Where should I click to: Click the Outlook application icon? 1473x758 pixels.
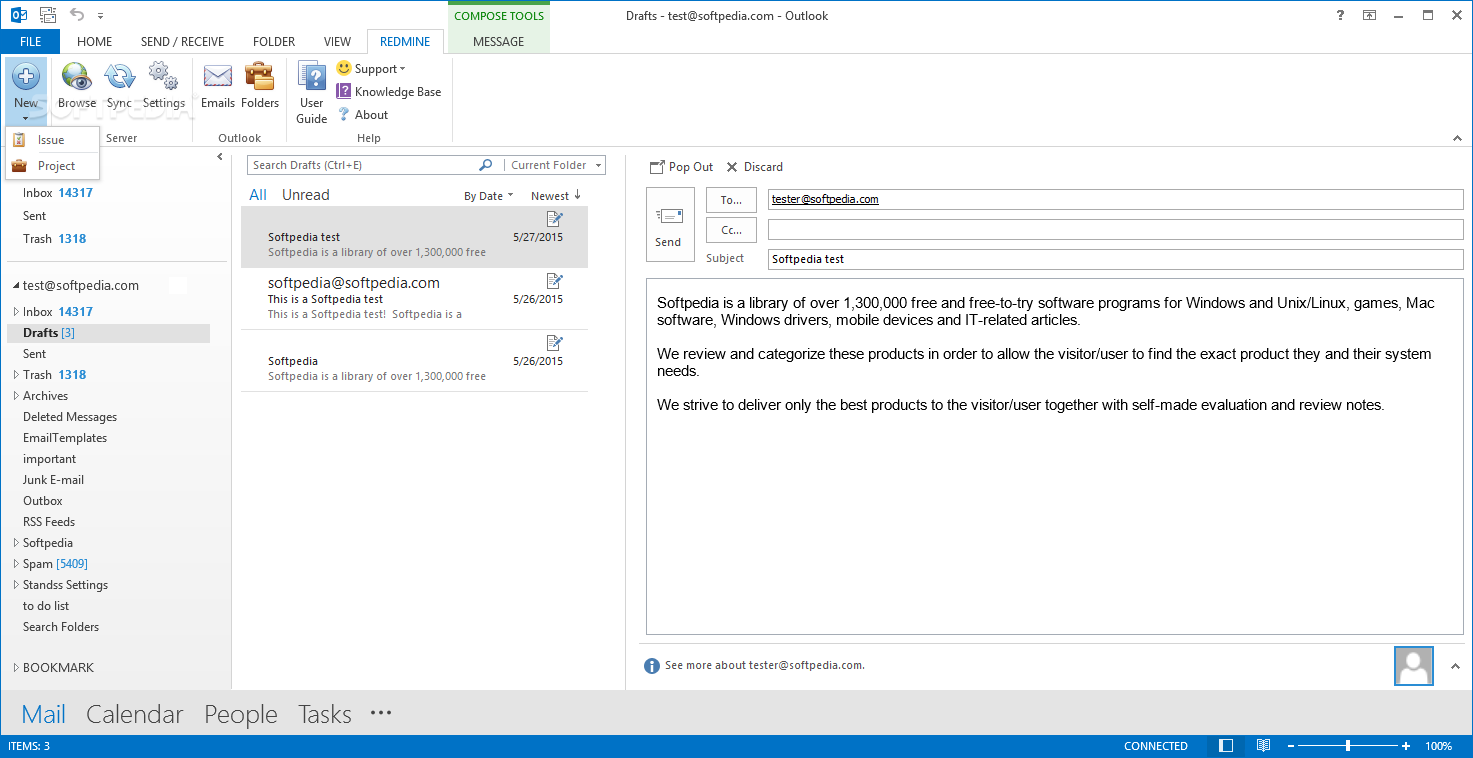(17, 15)
